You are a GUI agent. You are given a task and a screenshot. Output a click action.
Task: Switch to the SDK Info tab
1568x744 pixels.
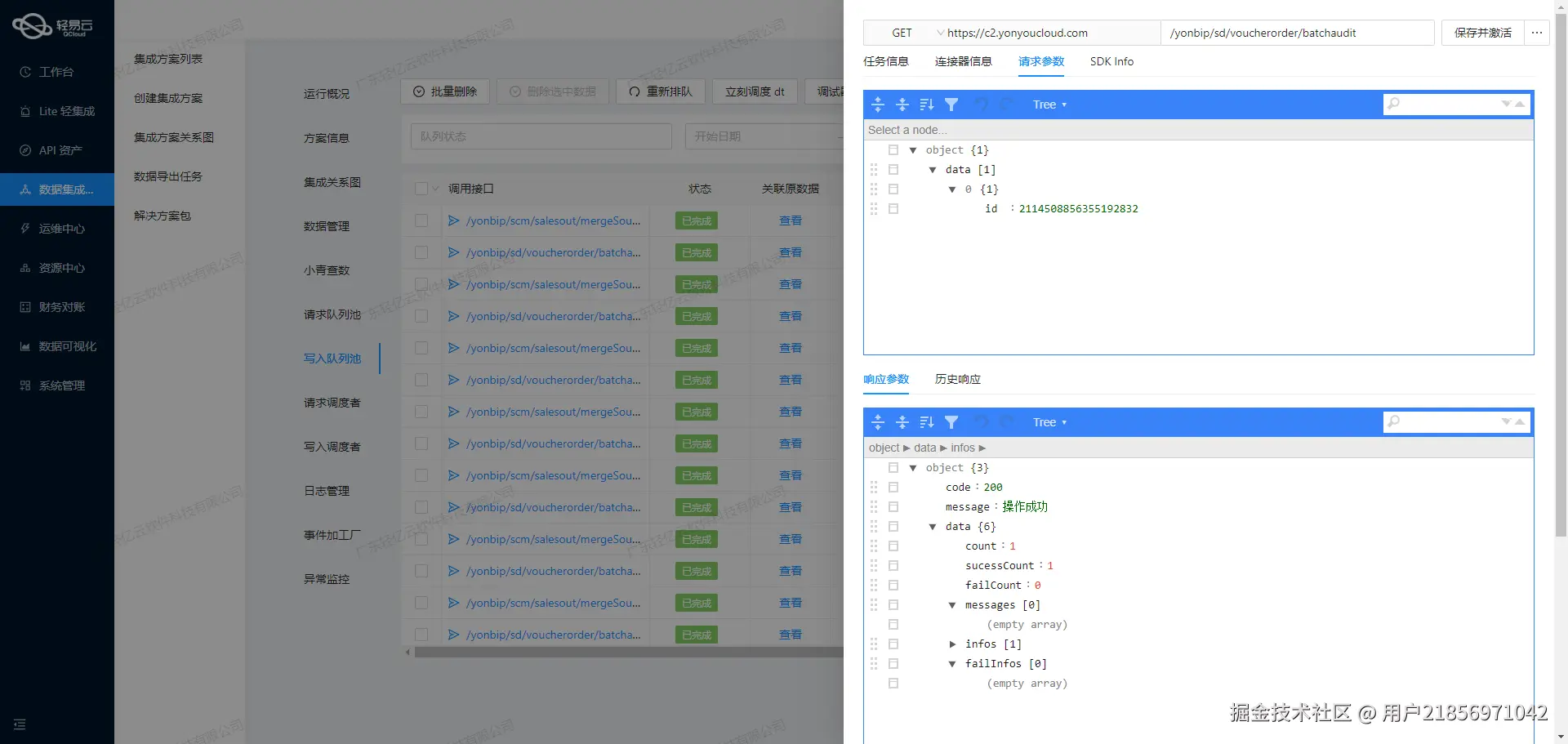coord(1111,61)
